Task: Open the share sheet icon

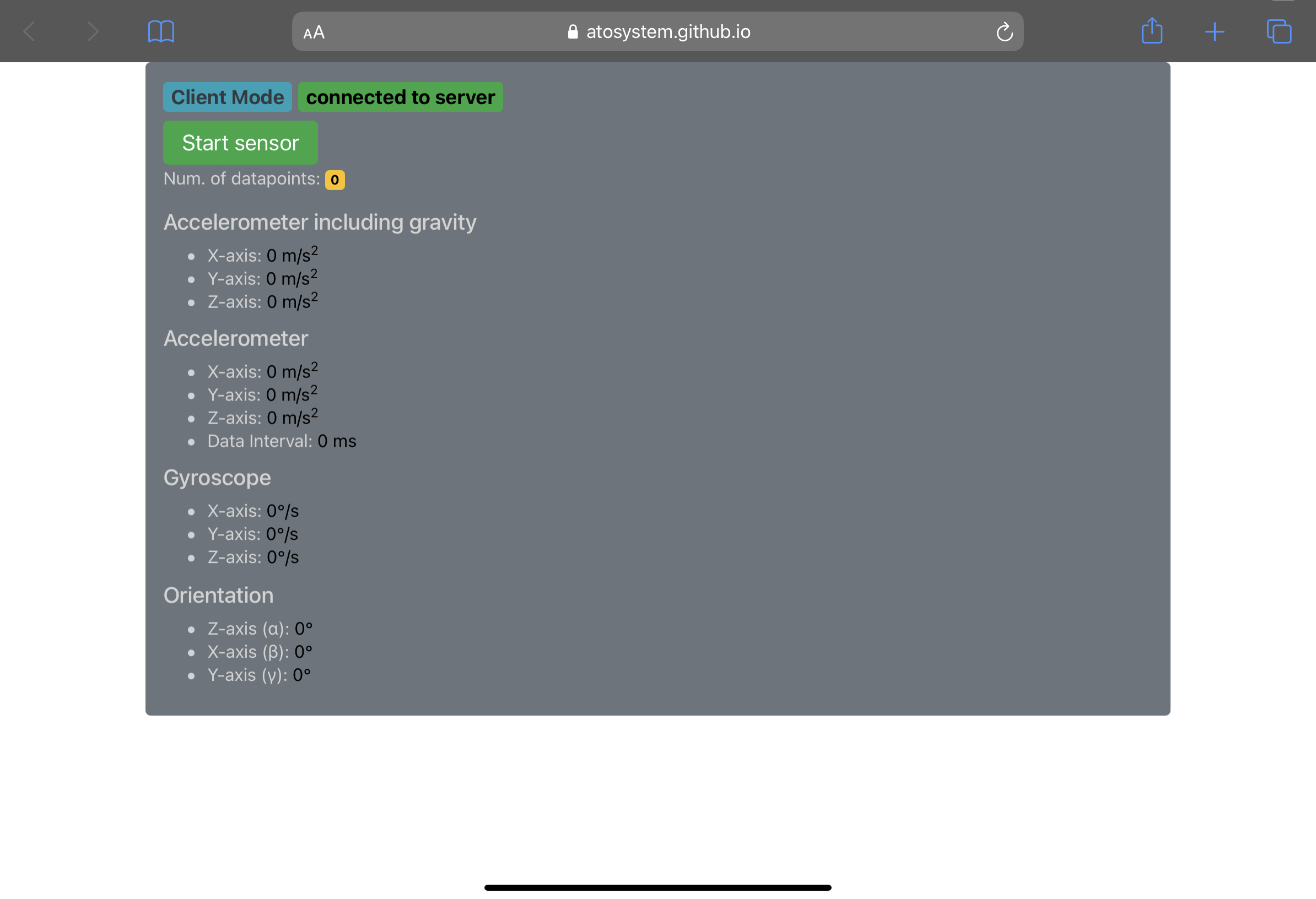Action: (1151, 31)
